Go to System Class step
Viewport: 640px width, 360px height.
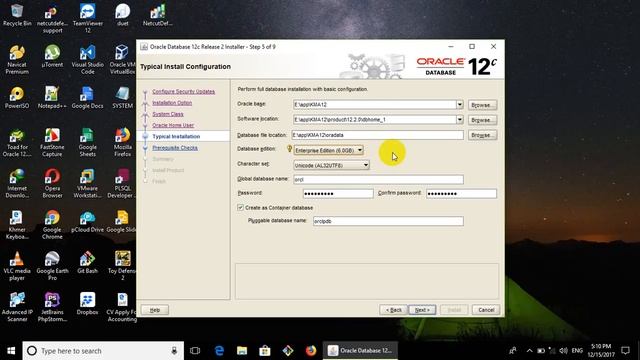coord(168,114)
